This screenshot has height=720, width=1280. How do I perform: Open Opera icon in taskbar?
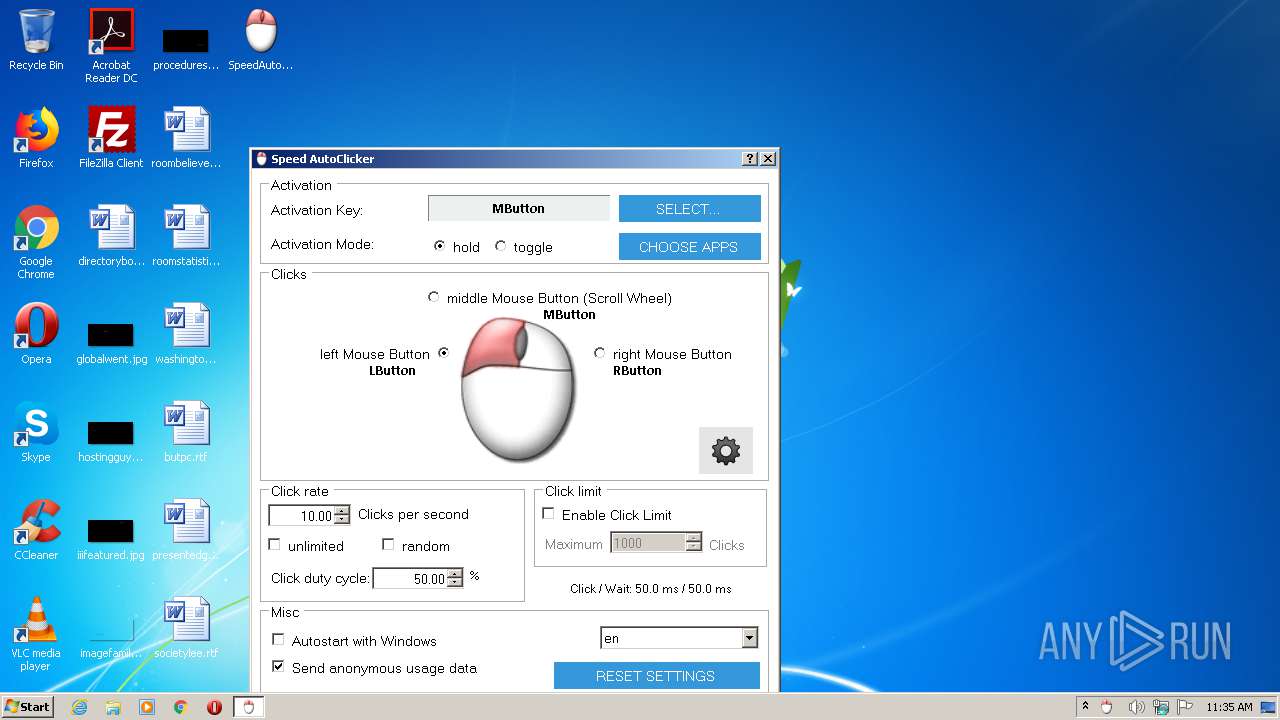pos(214,707)
